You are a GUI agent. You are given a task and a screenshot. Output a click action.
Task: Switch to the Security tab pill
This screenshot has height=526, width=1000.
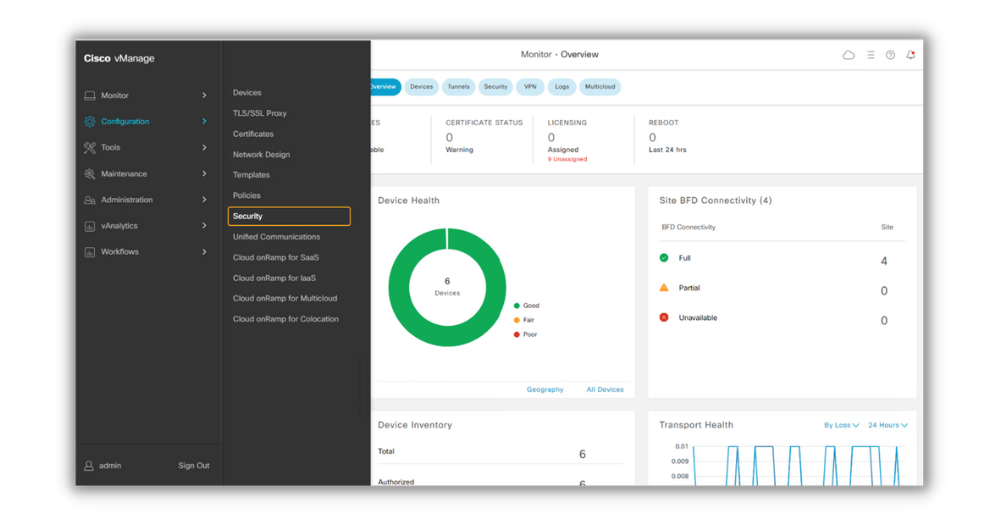(496, 87)
